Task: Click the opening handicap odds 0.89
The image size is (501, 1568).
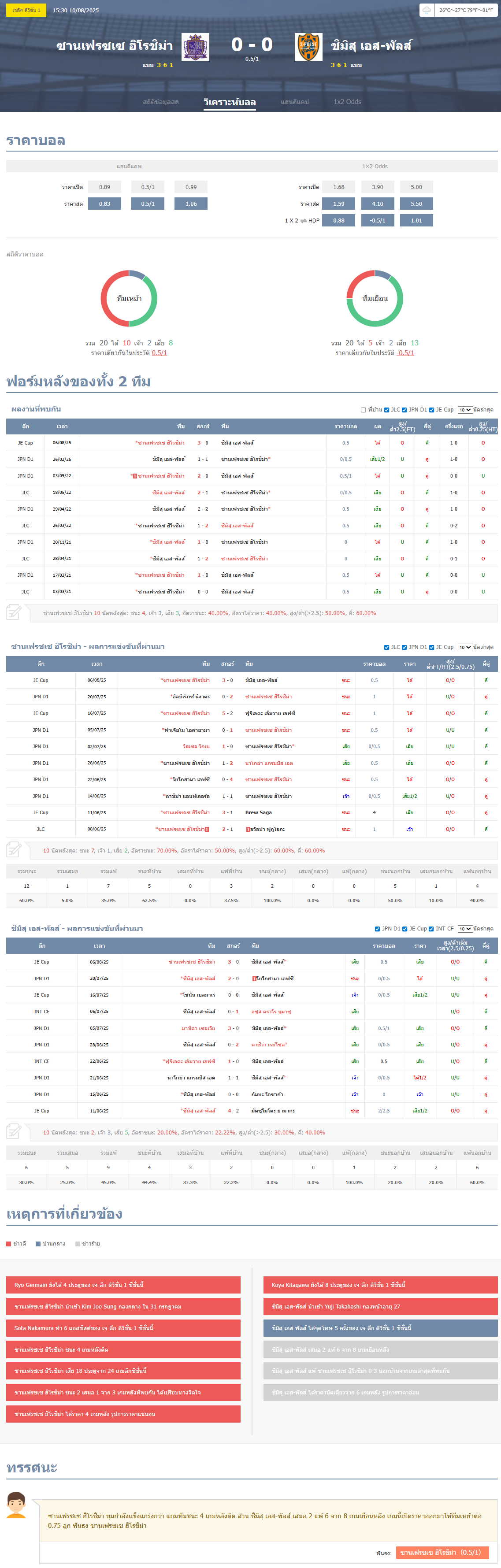Action: pos(105,187)
